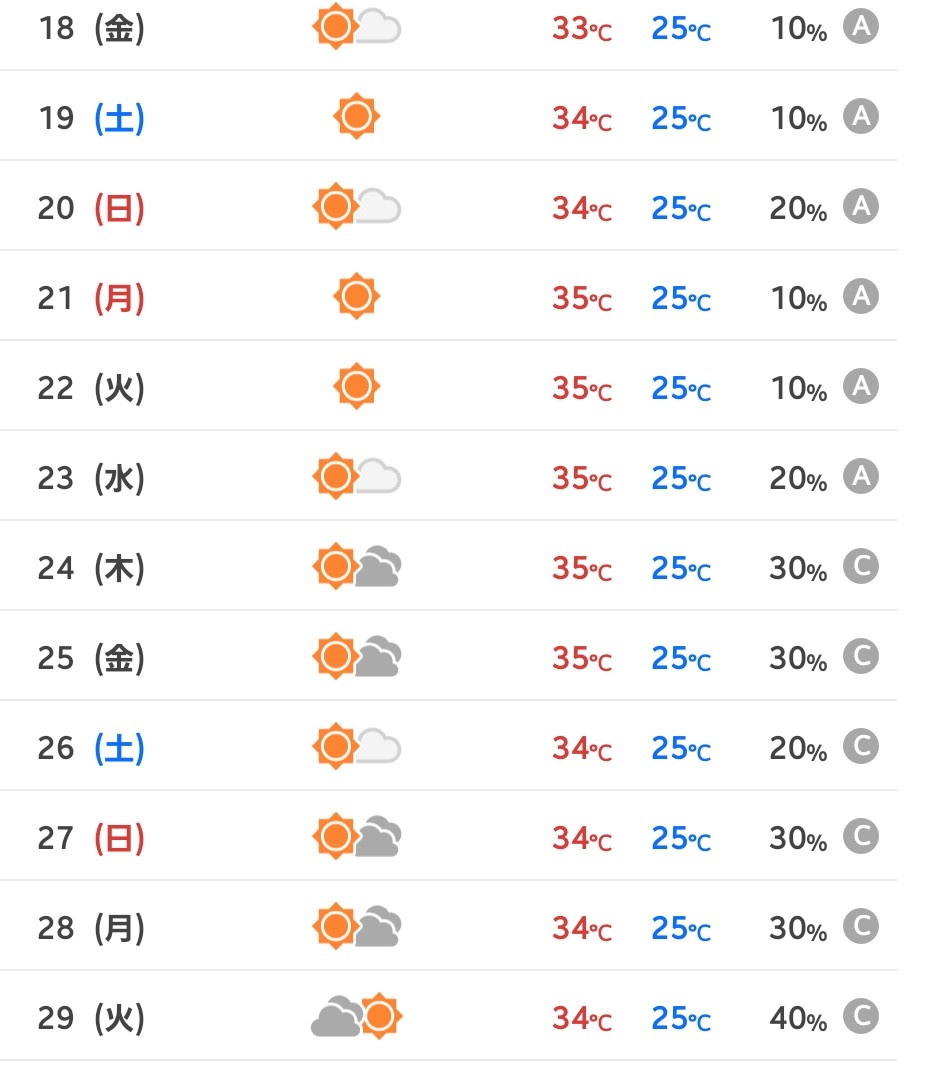Click the reliability A badge for the 22nd
Image resolution: width=941 pixels, height=1073 pixels.
(x=860, y=386)
